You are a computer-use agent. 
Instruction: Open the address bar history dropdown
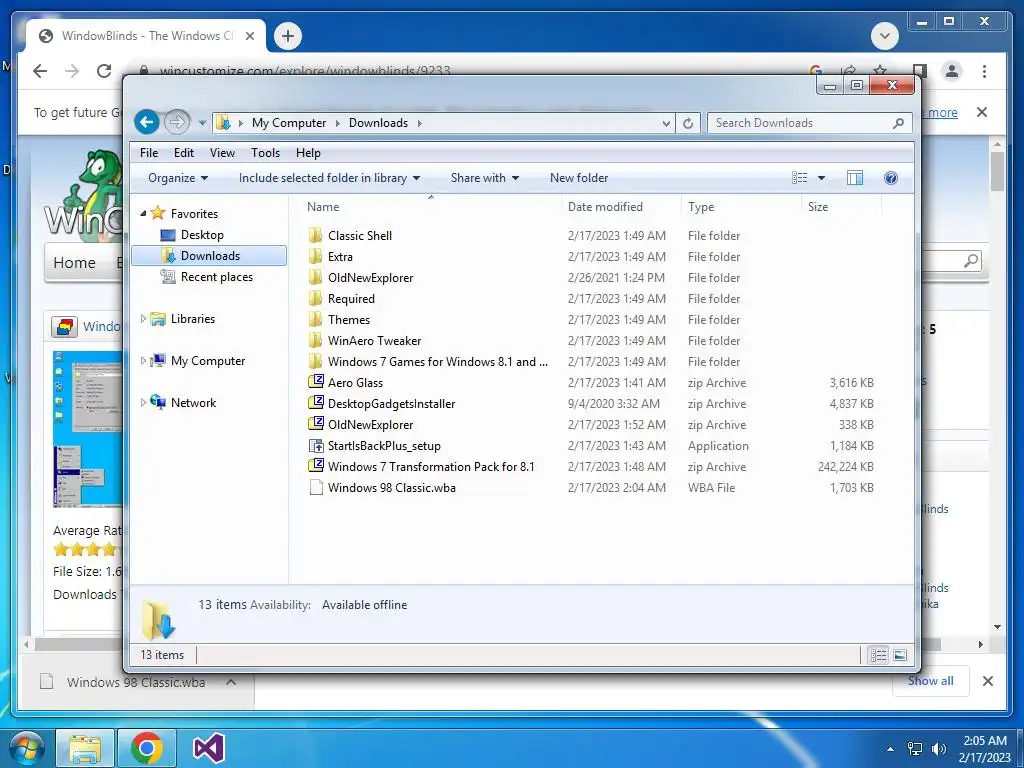click(665, 123)
